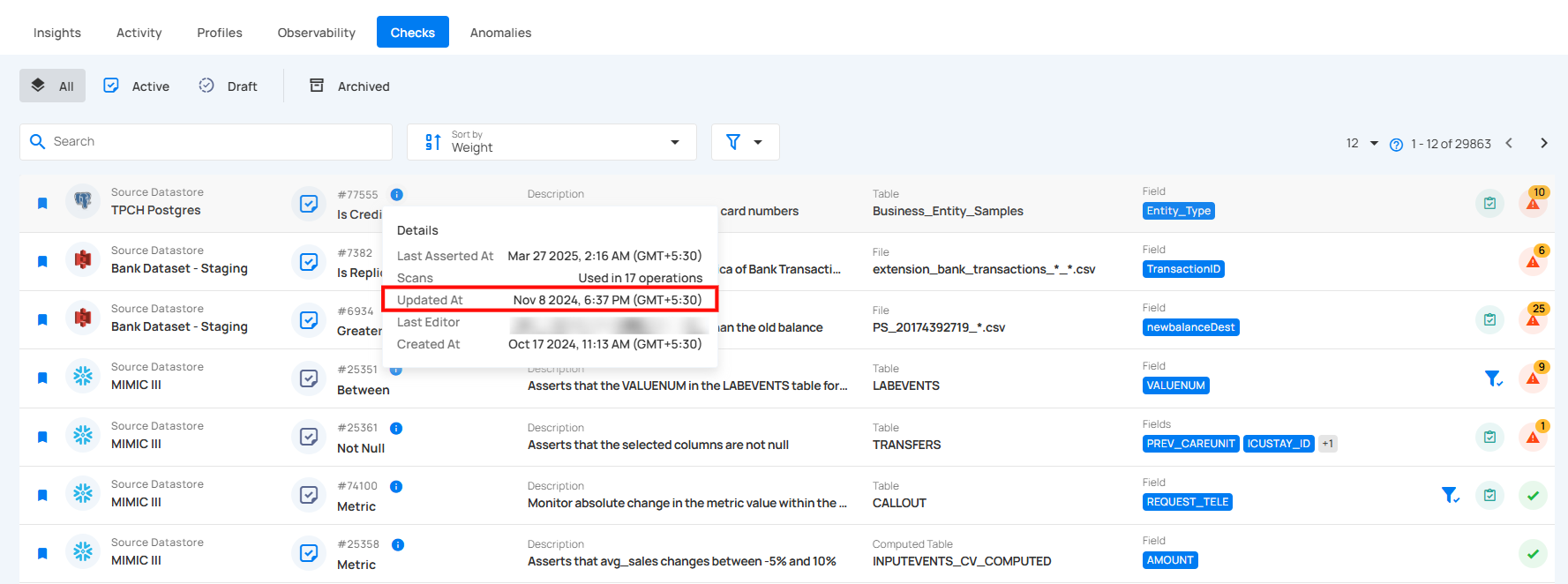This screenshot has width=1568, height=584.
Task: Toggle bookmark on check #25361 row
Action: pos(42,437)
